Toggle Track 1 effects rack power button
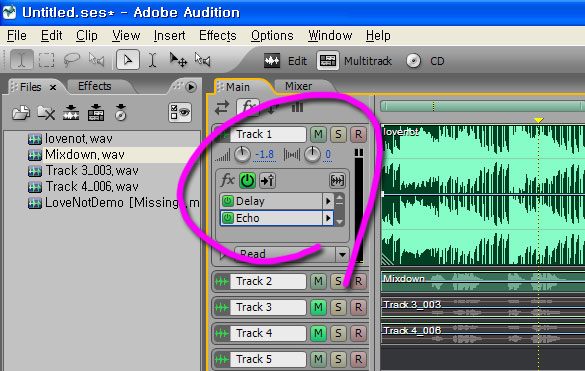Screen dimensions: 585x371 [247, 181]
